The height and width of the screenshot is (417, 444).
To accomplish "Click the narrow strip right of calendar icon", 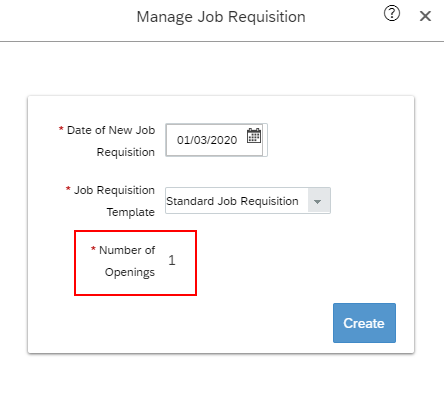I will click(x=265, y=140).
